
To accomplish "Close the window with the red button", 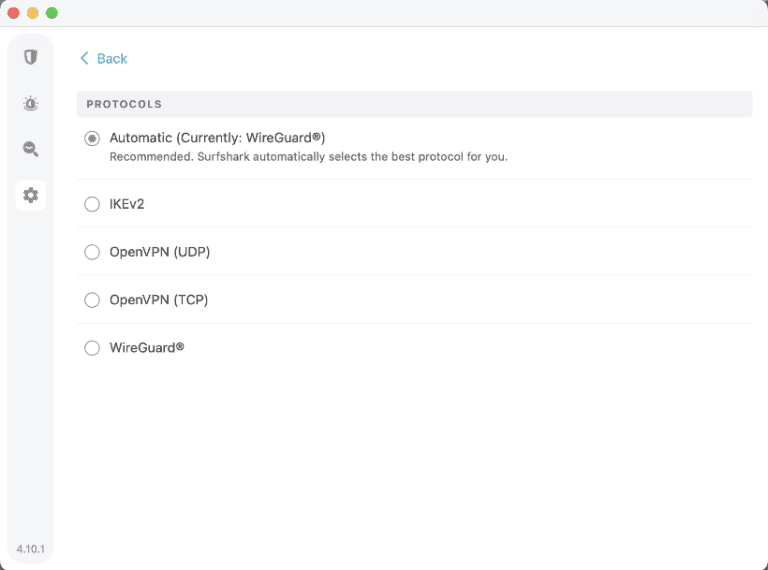I will [14, 13].
